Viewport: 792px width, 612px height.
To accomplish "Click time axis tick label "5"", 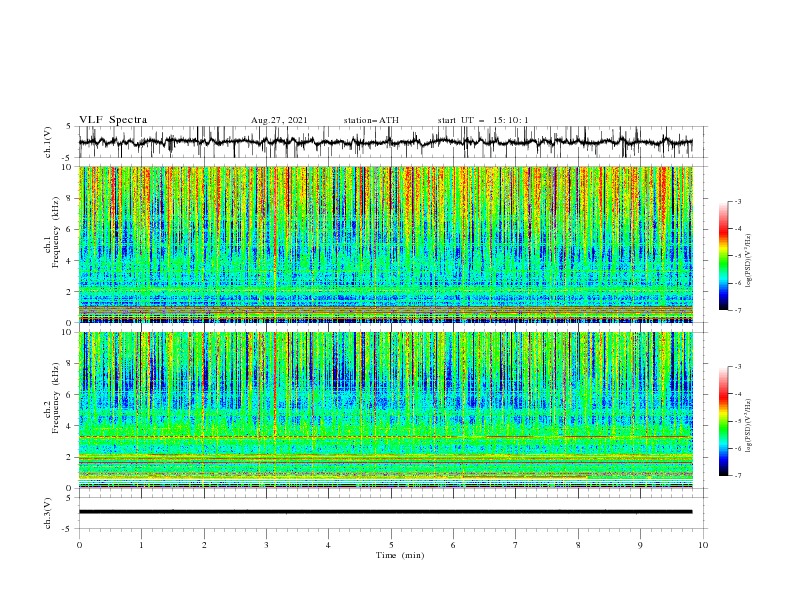I will click(x=391, y=545).
